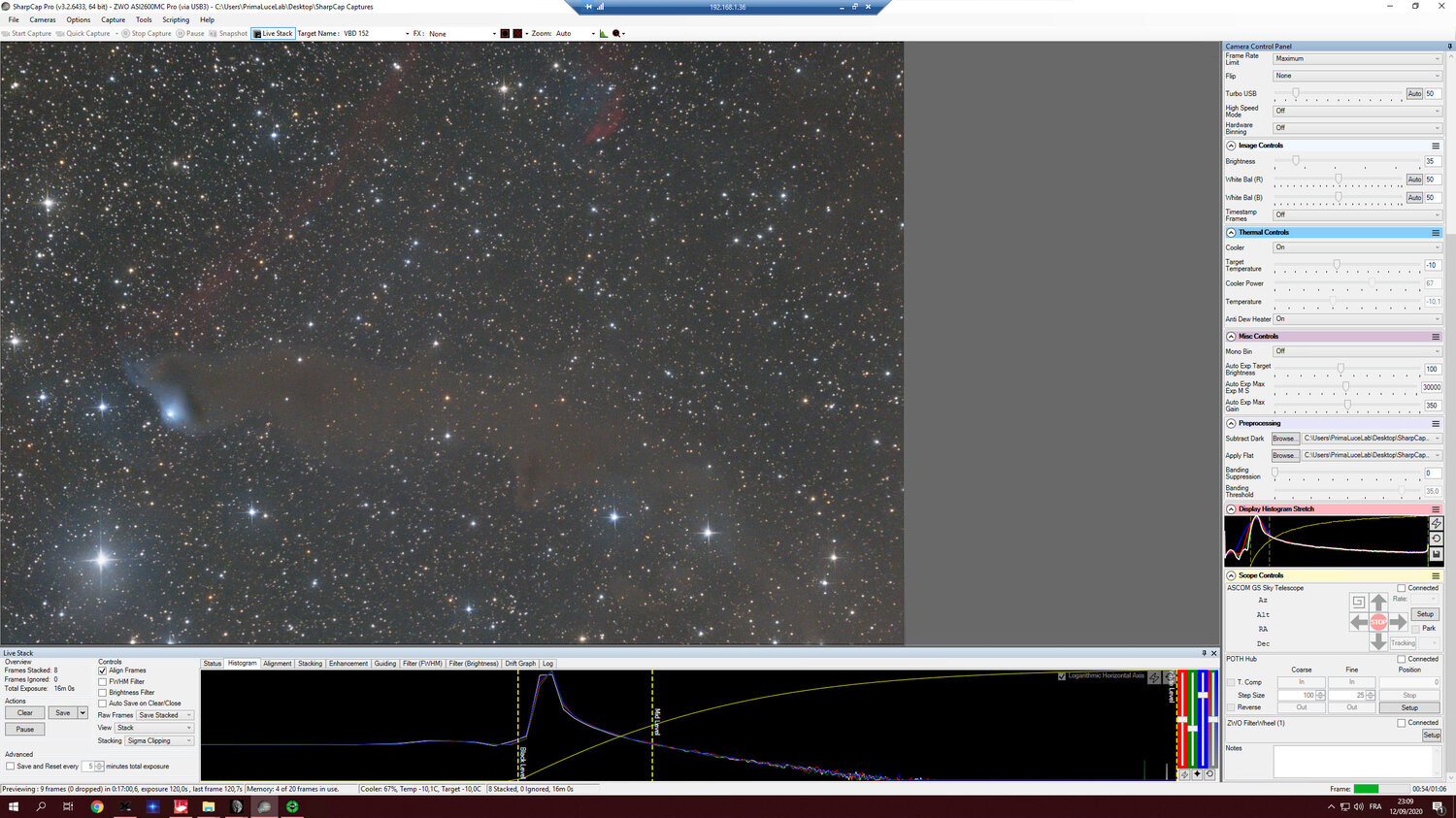Click the scope spiral search button
This screenshot has height=818, width=1456.
(x=1358, y=602)
